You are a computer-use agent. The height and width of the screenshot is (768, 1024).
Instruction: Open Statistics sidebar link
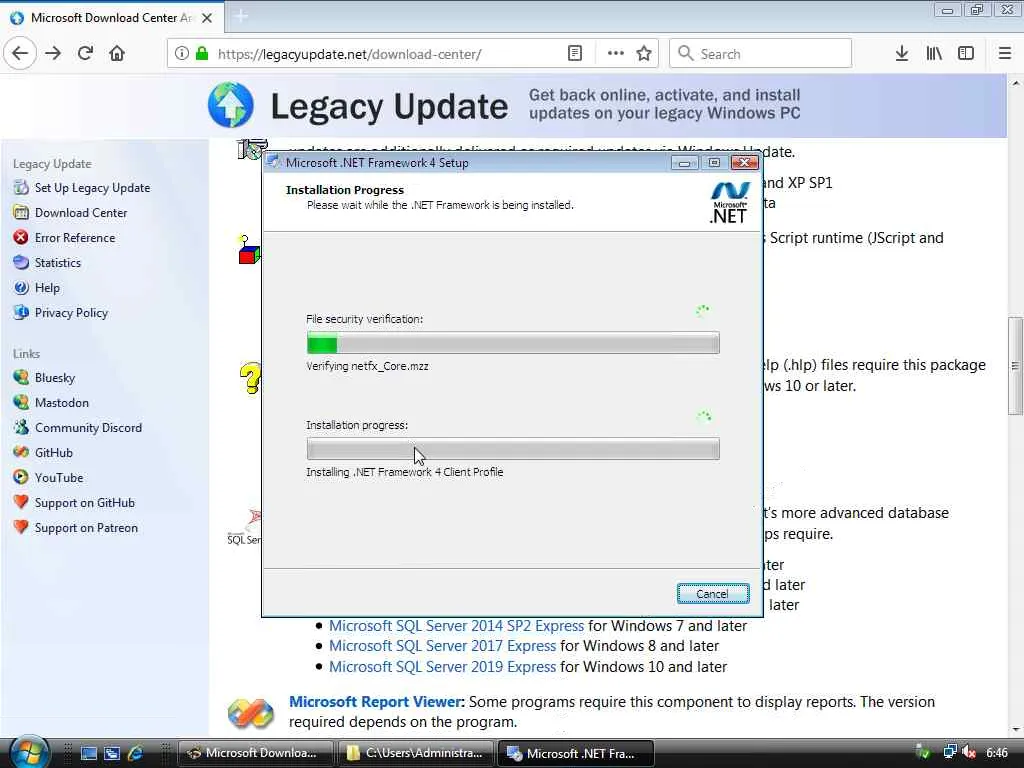[x=57, y=263]
